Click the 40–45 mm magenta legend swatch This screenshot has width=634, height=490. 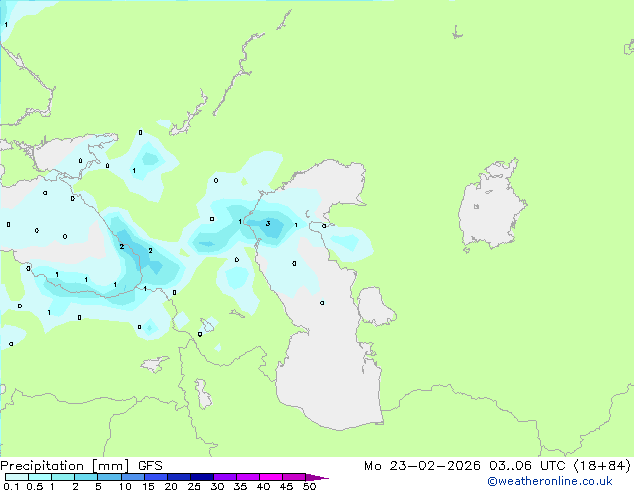271,477
